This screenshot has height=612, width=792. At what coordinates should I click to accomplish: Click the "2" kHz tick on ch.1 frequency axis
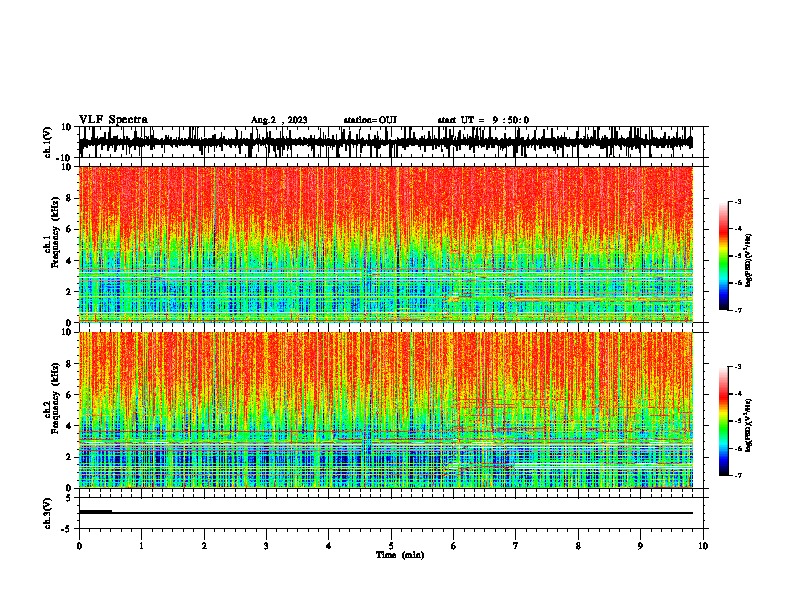[69, 292]
